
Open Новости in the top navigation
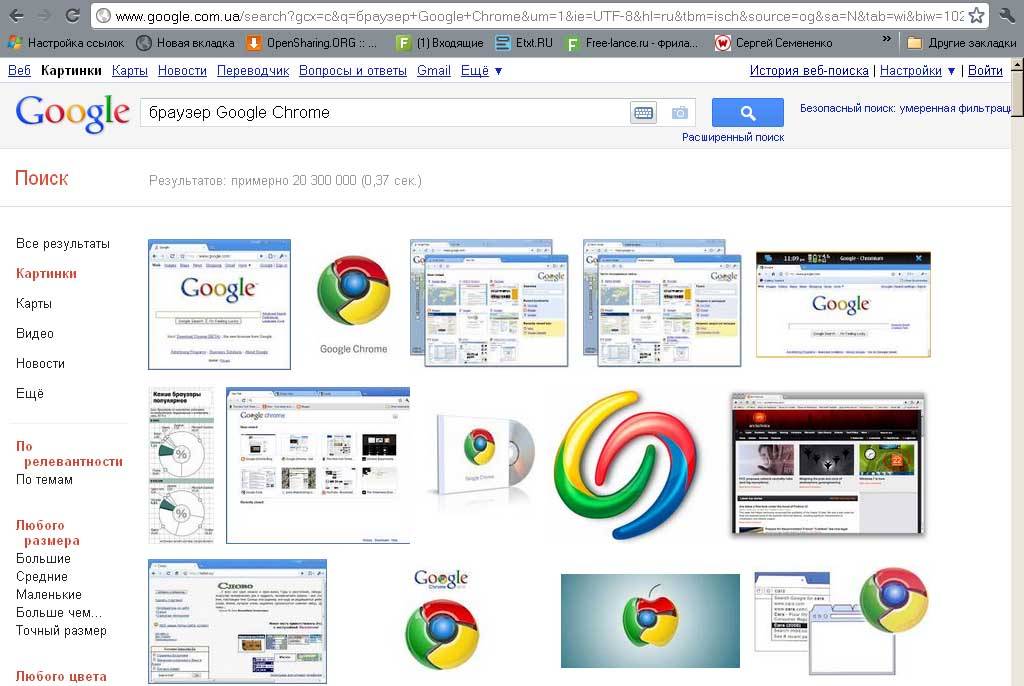(182, 71)
